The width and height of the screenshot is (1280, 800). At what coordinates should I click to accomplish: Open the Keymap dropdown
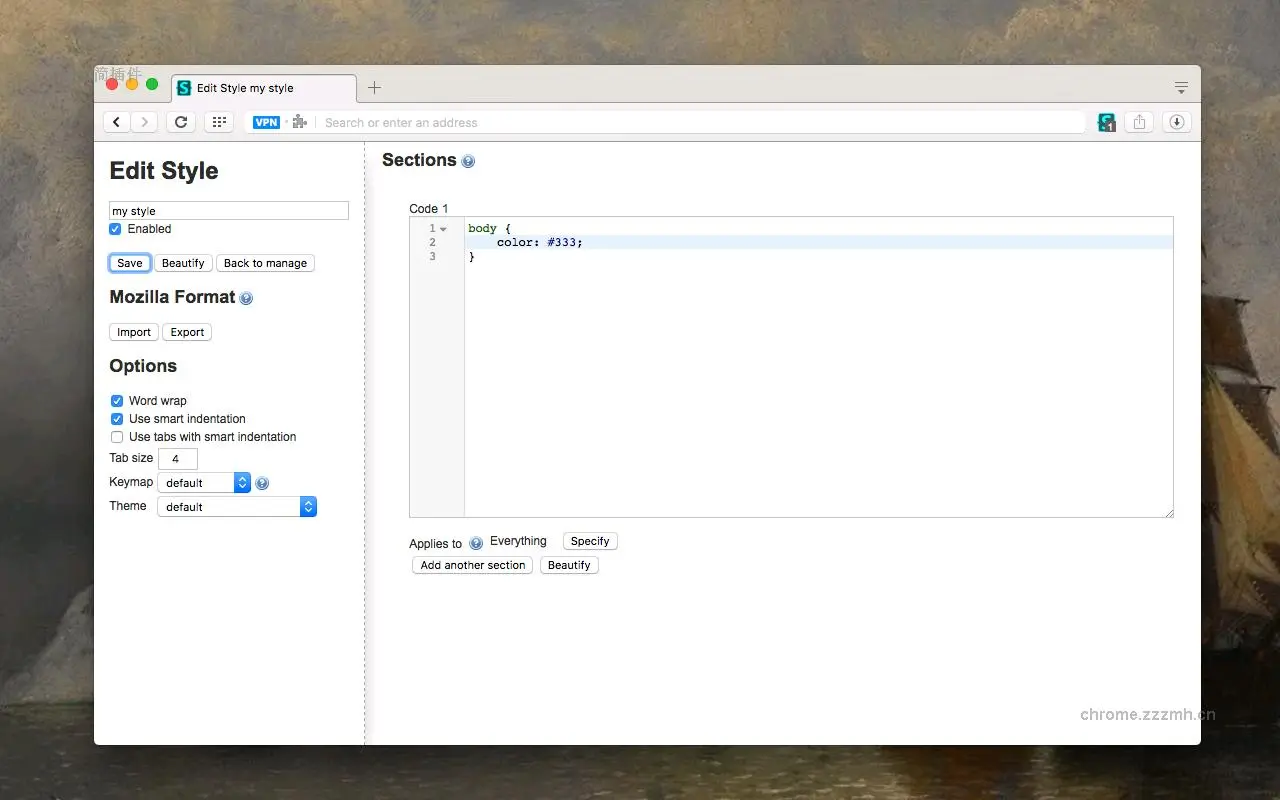pos(204,483)
